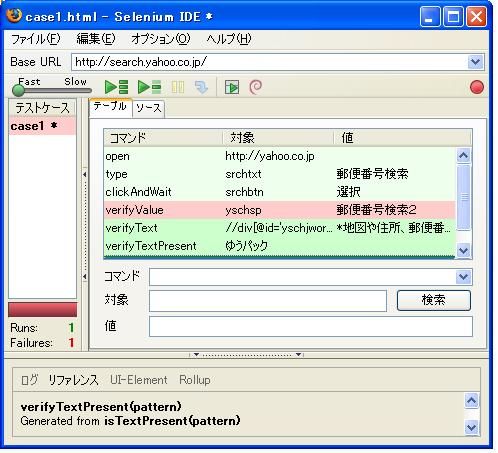Open the ヘルプ(H) menu
498x453 pixels.
coord(229,39)
